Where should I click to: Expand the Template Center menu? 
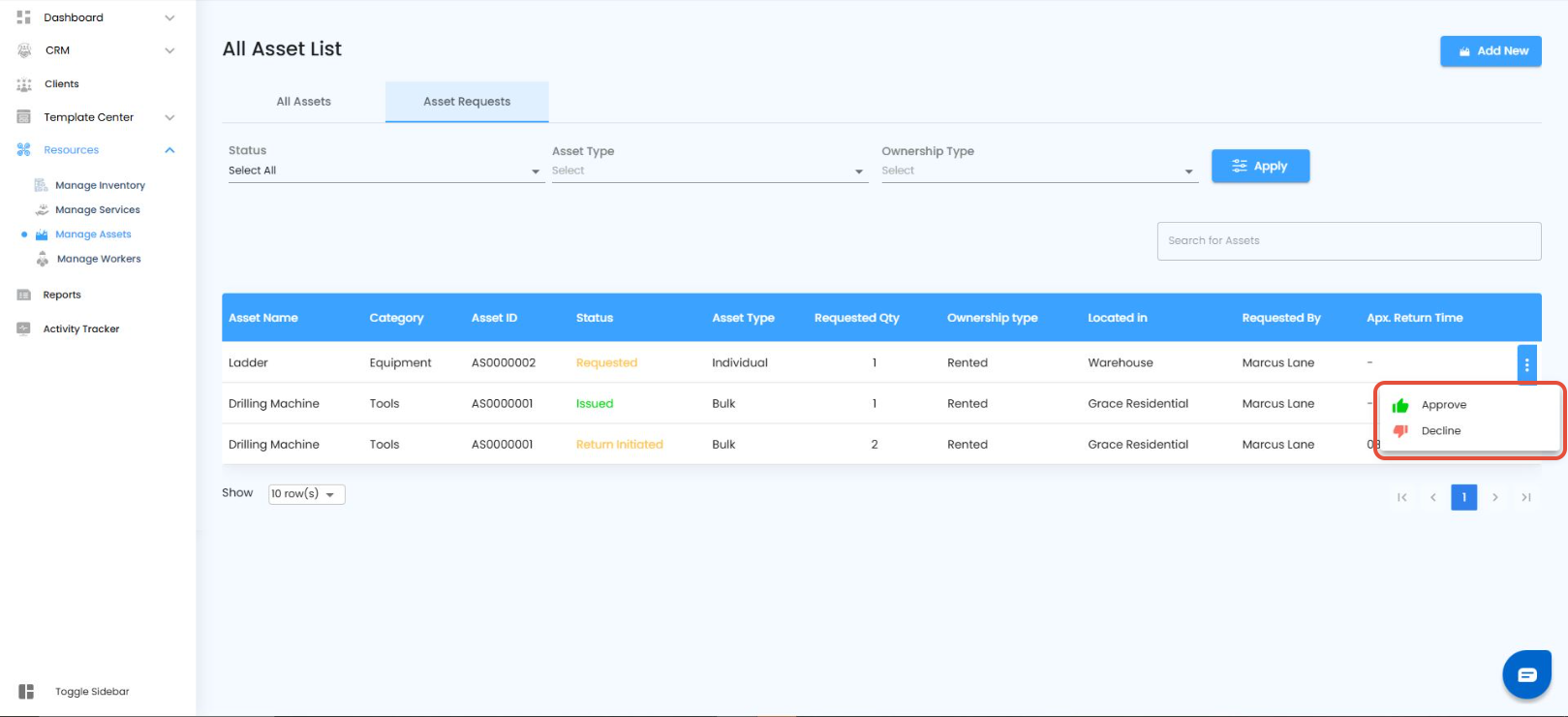tap(169, 117)
